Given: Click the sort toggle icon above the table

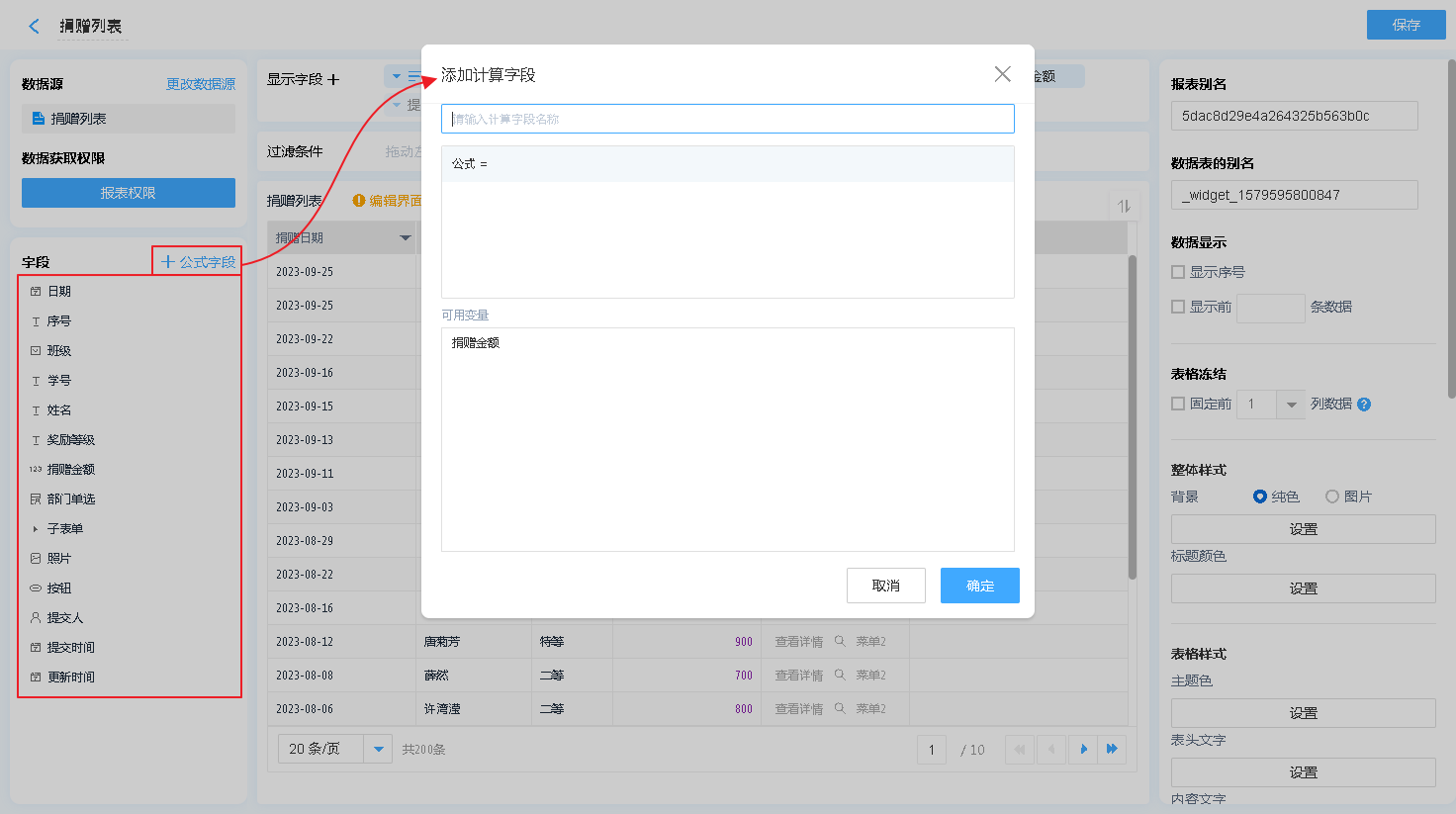Looking at the screenshot, I should [x=1124, y=206].
